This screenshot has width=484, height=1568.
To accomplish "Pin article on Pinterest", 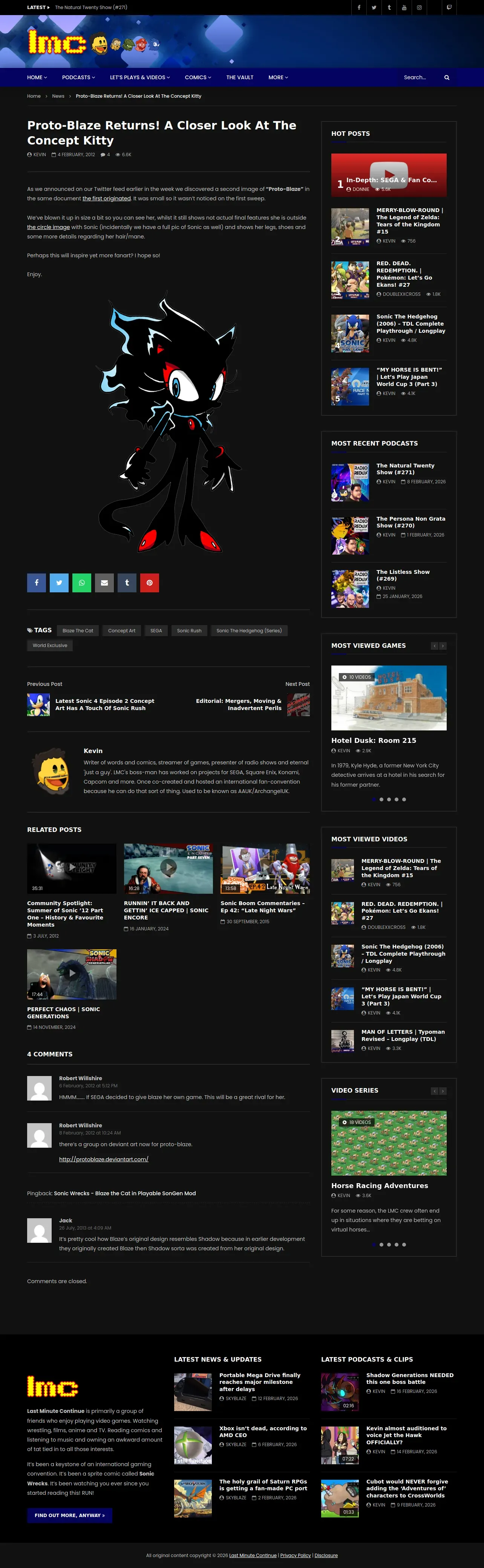I will click(x=150, y=583).
